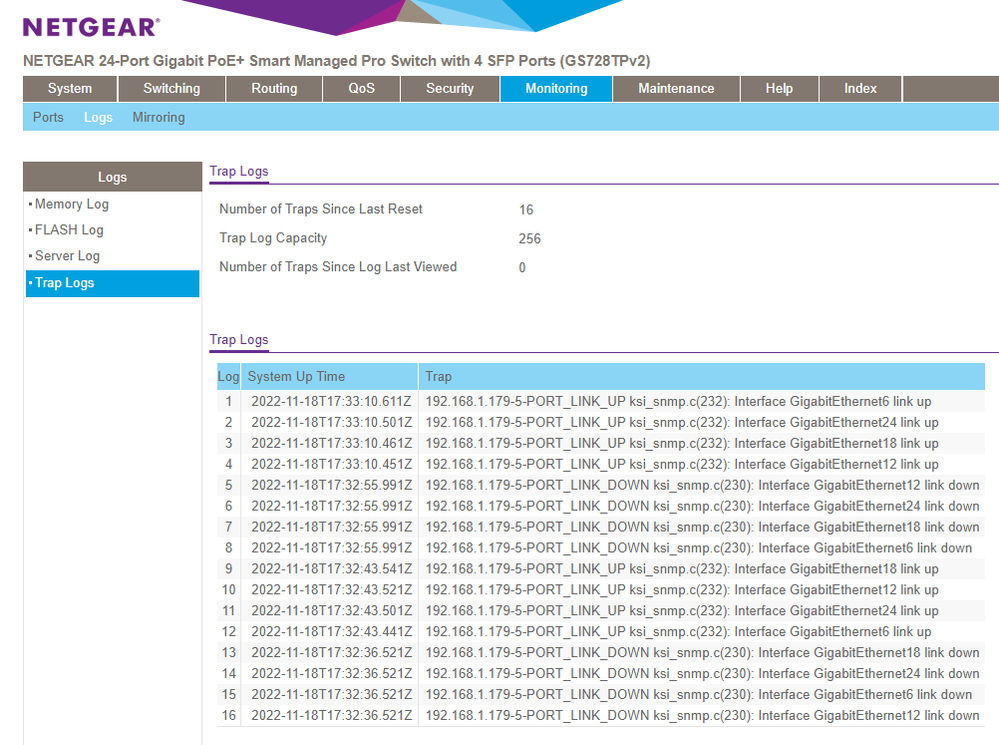The width and height of the screenshot is (999, 745).
Task: Open the Ports submenu
Action: tap(48, 117)
